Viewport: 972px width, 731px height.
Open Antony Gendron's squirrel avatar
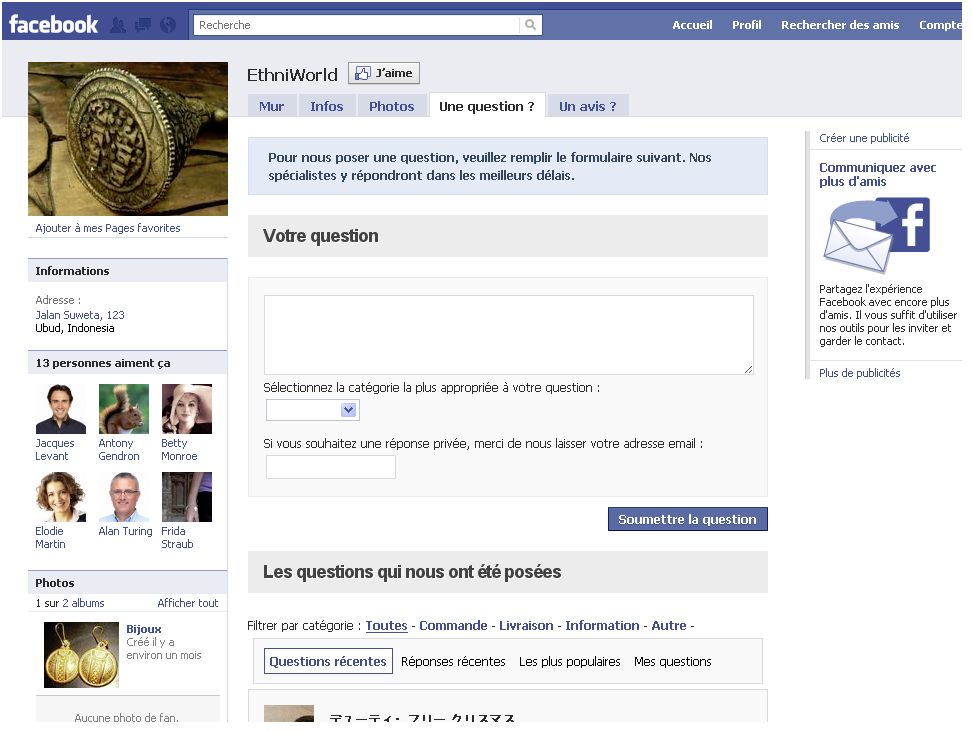click(124, 409)
